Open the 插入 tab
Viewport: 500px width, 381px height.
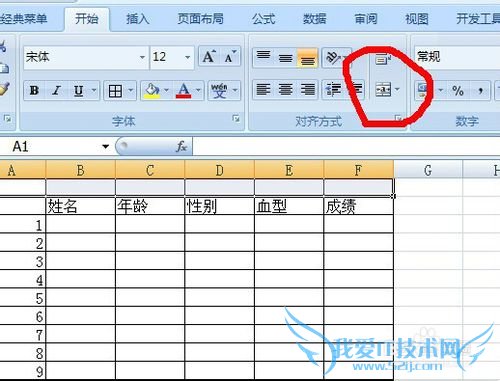(137, 19)
